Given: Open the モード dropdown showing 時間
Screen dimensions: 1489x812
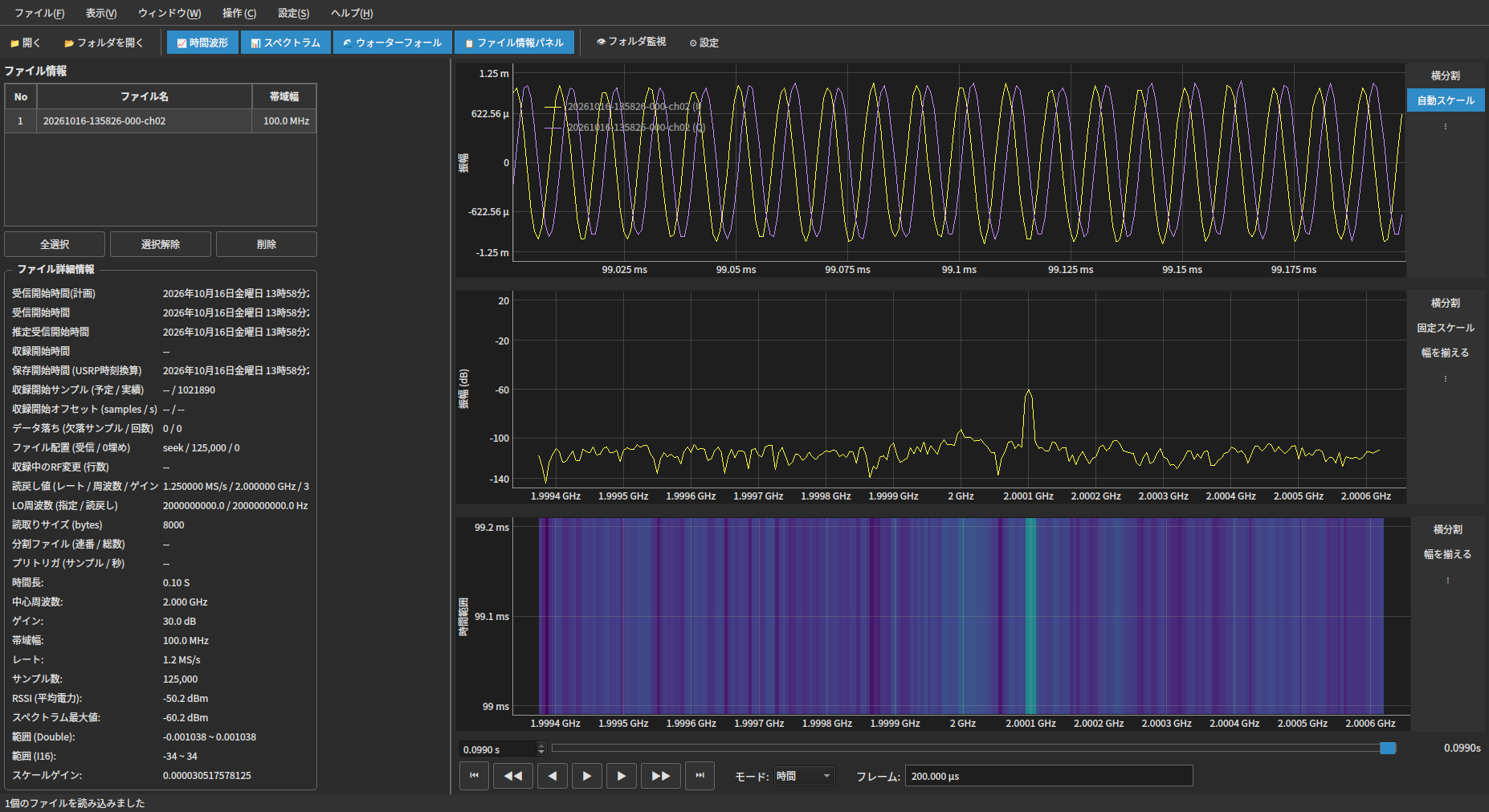Looking at the screenshot, I should (804, 776).
